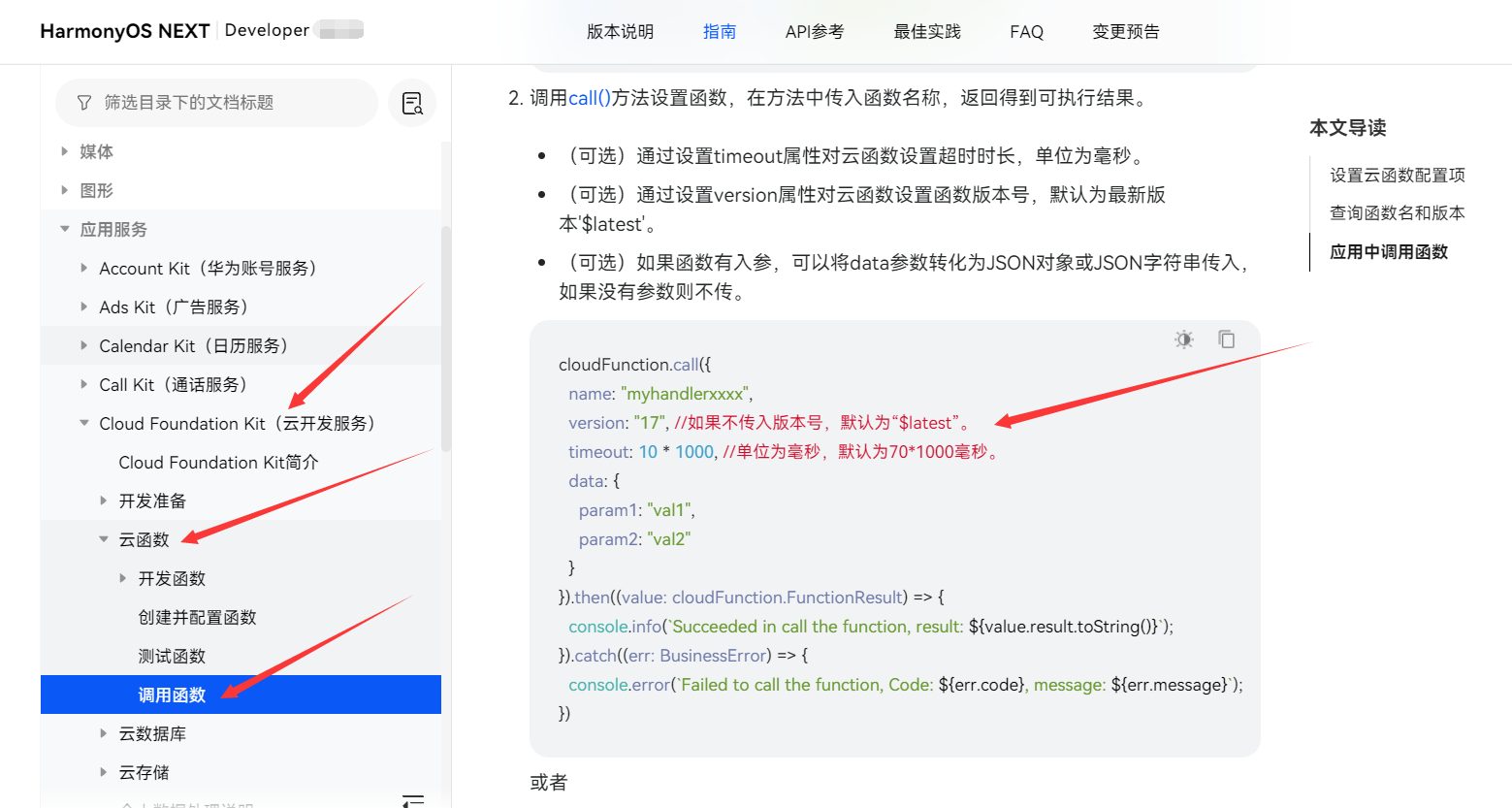Click the 本文导读 heading
Viewport: 1512px width, 808px height.
(x=1347, y=128)
